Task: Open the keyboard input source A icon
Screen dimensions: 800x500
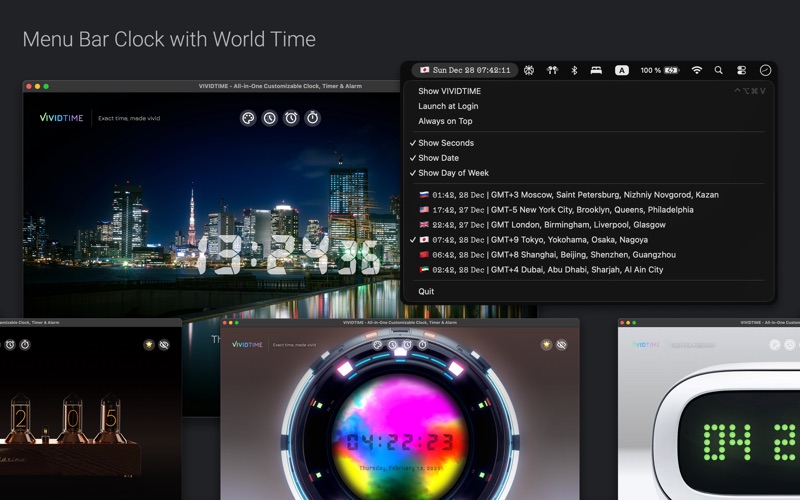Action: [621, 70]
